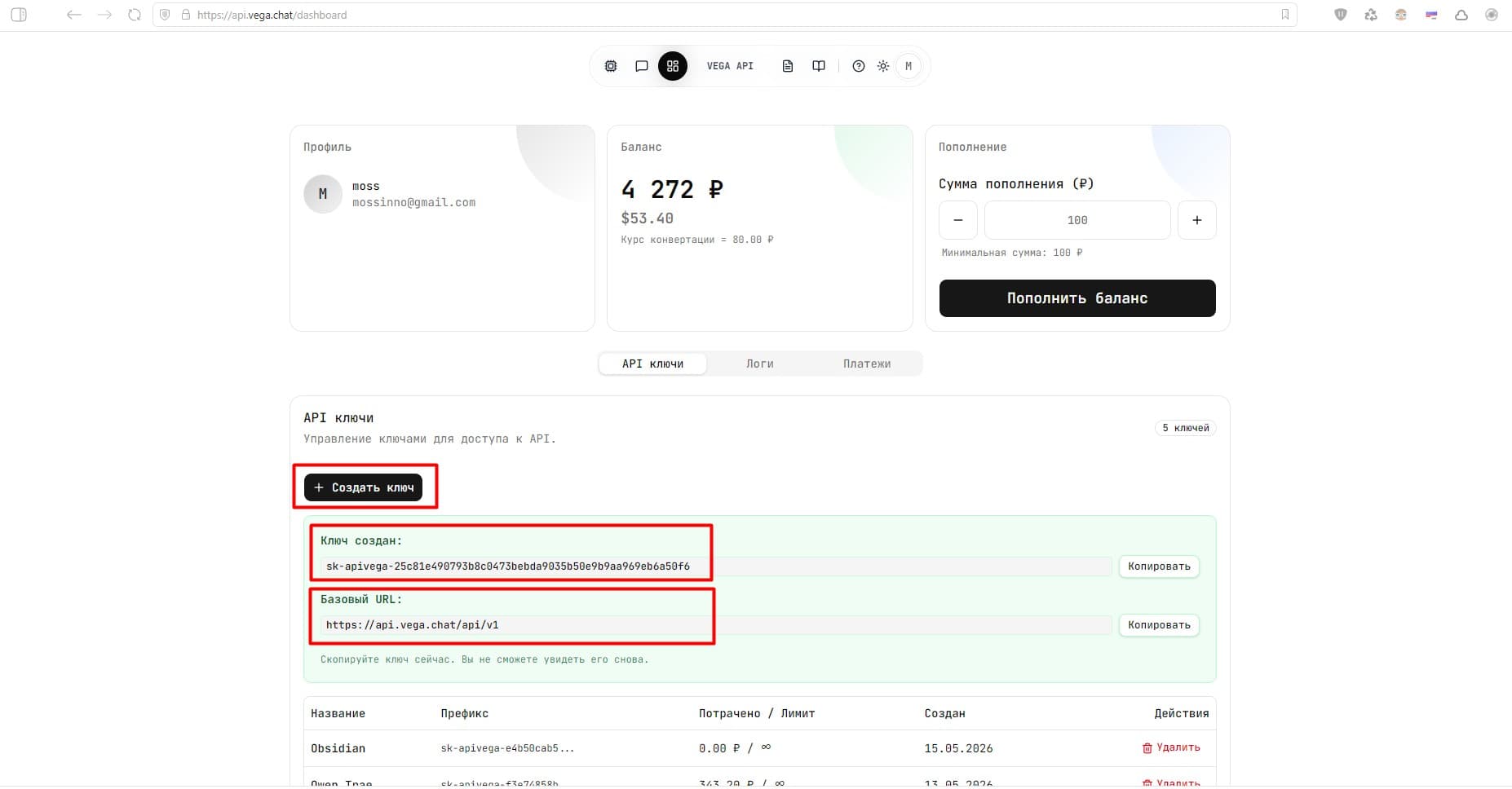
Task: Open the chip models icon in navbar
Action: coord(611,66)
